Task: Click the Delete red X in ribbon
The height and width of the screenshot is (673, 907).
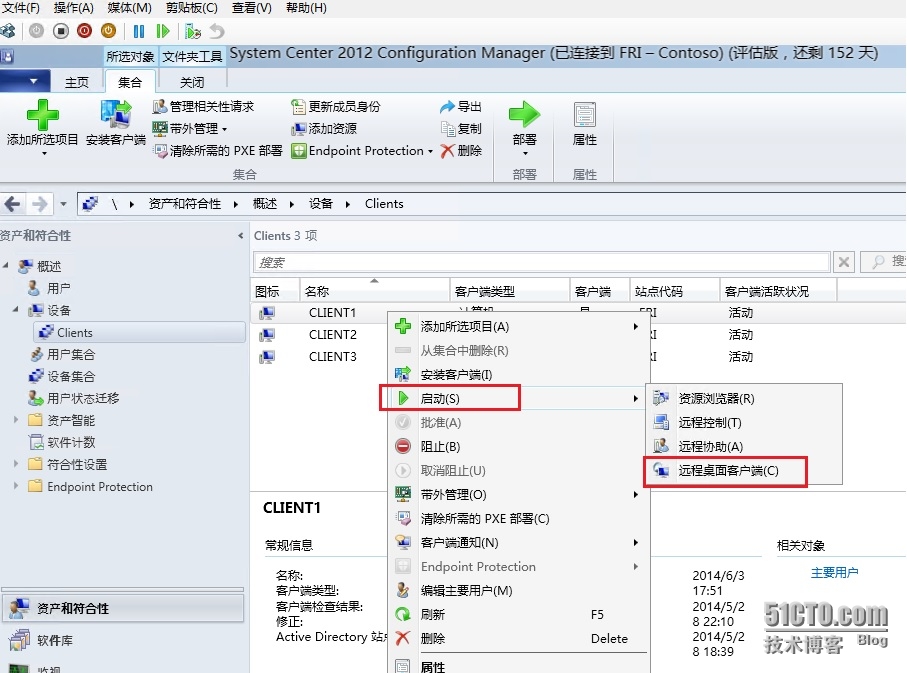Action: click(447, 151)
